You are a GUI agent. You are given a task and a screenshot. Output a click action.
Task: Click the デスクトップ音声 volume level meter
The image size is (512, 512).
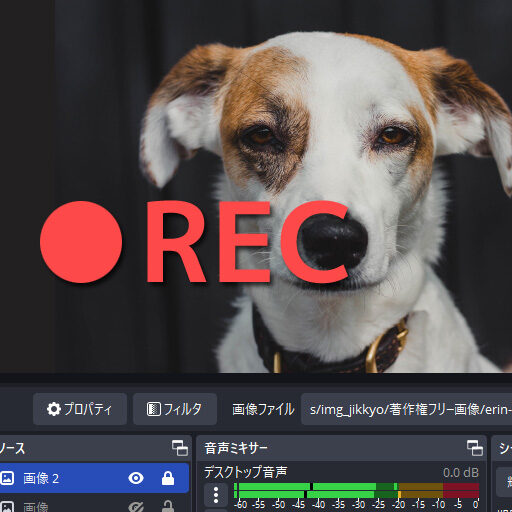pyautogui.click(x=356, y=490)
